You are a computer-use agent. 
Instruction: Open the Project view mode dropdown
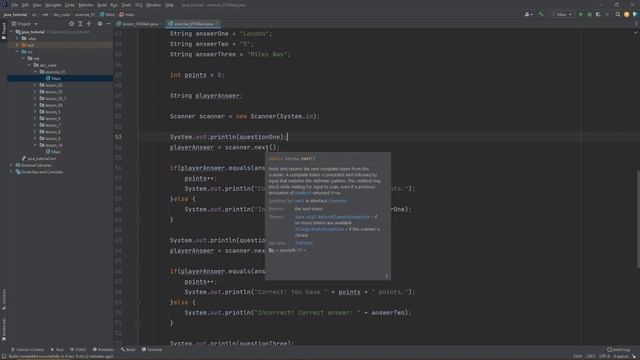(x=25, y=24)
